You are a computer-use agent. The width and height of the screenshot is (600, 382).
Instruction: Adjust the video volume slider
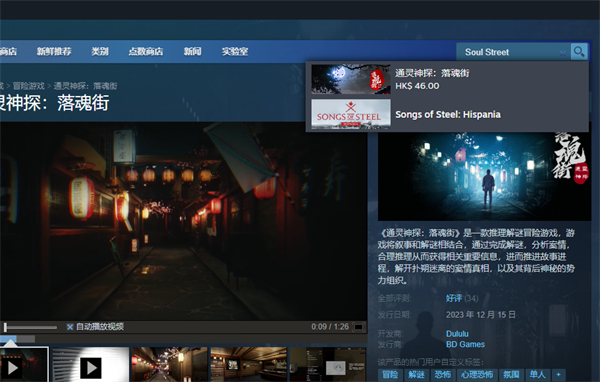click(x=31, y=327)
